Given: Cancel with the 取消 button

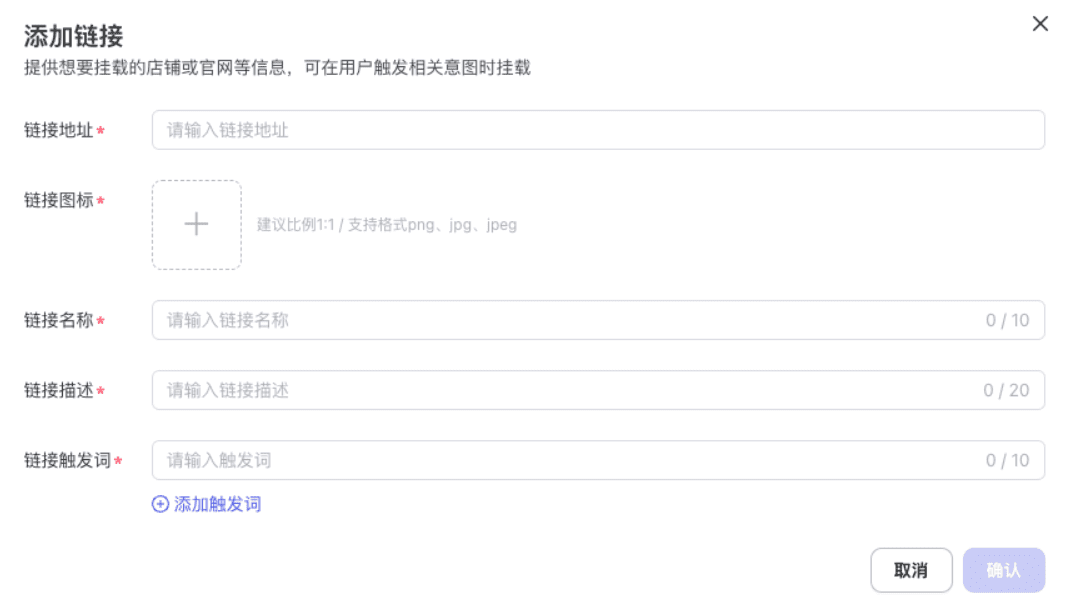Looking at the screenshot, I should point(911,570).
